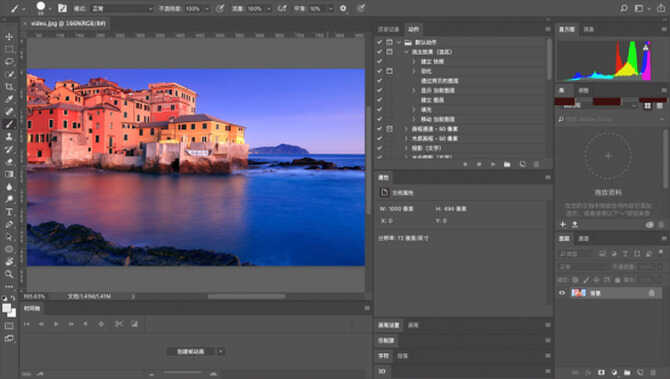Open the Histogram panel tab
Image resolution: width=670 pixels, height=379 pixels.
click(x=567, y=29)
